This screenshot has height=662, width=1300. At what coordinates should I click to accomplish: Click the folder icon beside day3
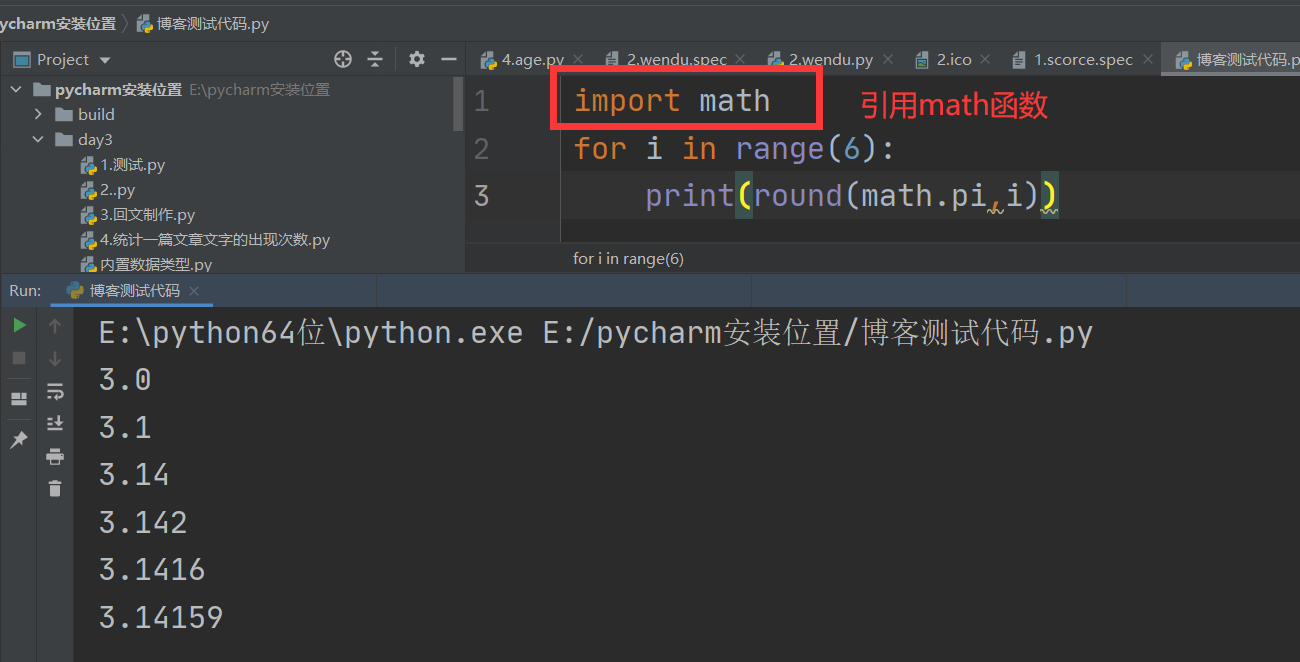64,139
